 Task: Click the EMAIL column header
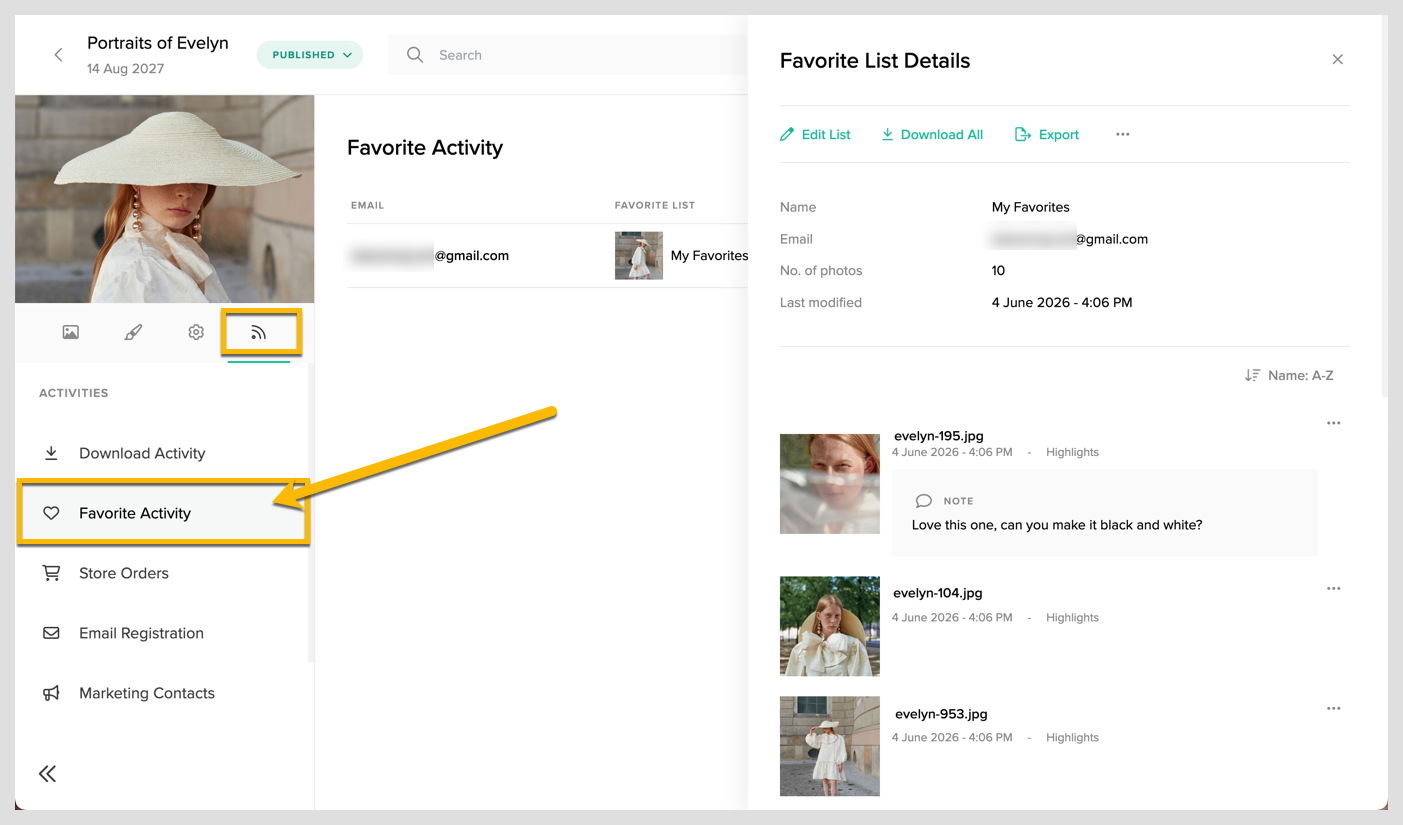(x=367, y=205)
